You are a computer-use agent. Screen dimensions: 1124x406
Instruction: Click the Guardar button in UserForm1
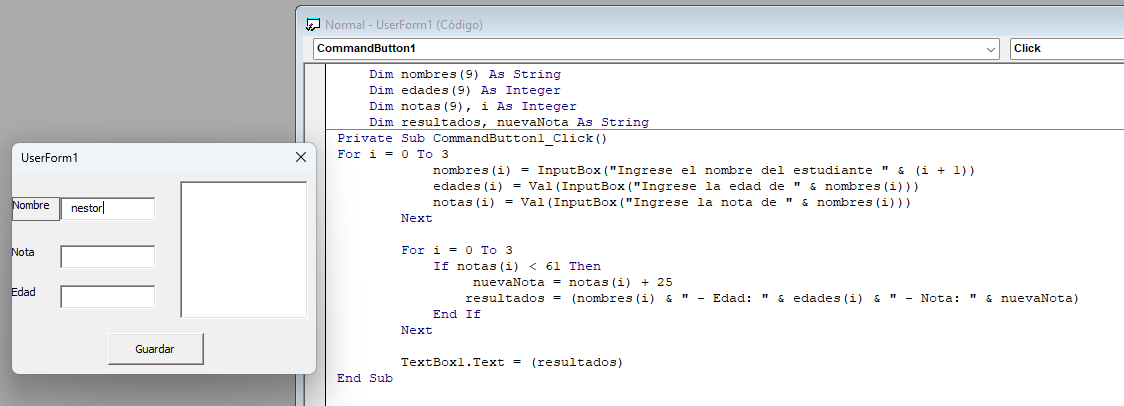coord(156,349)
